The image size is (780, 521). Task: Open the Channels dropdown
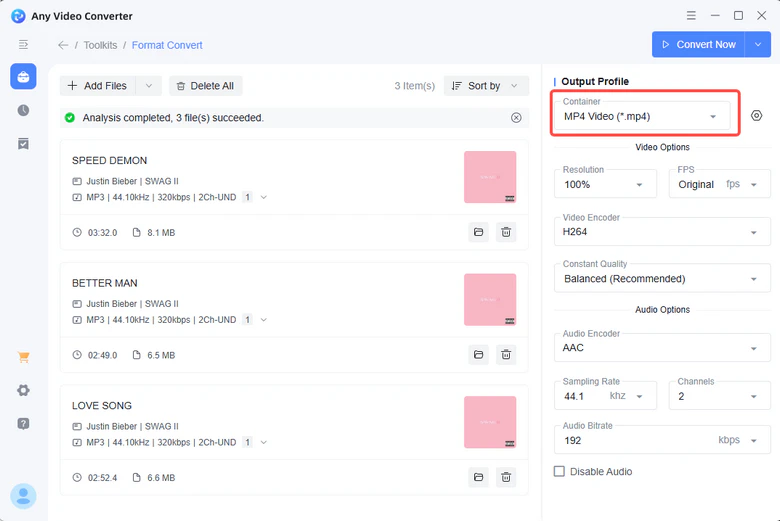point(720,396)
